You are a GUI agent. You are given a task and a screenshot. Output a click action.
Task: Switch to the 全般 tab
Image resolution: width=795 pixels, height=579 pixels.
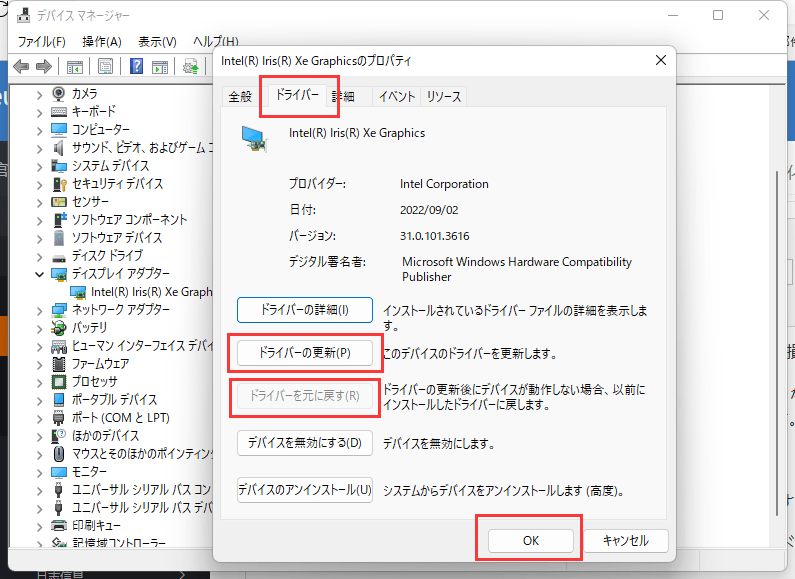click(240, 97)
